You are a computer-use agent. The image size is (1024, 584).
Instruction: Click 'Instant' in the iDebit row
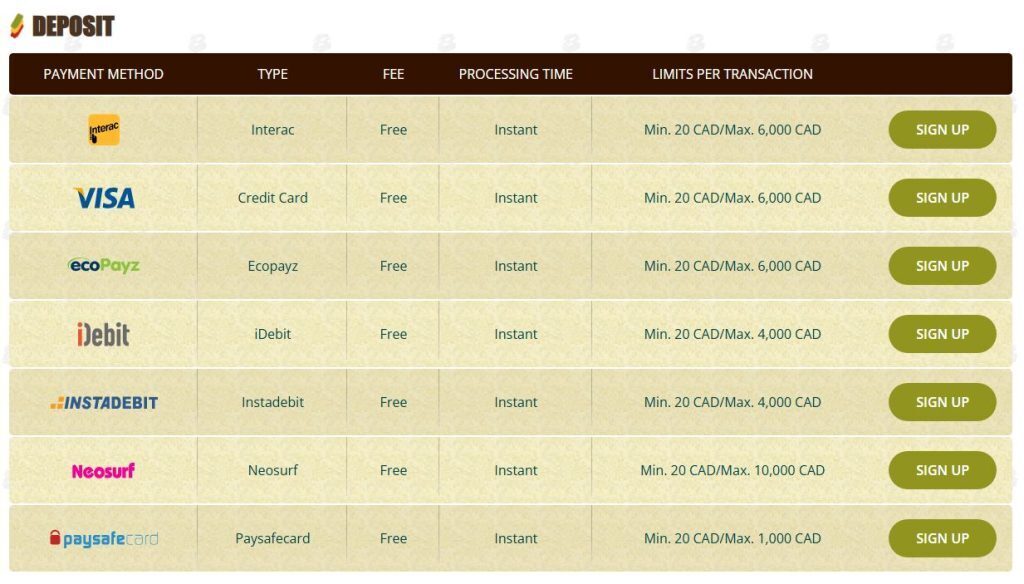[x=515, y=334]
